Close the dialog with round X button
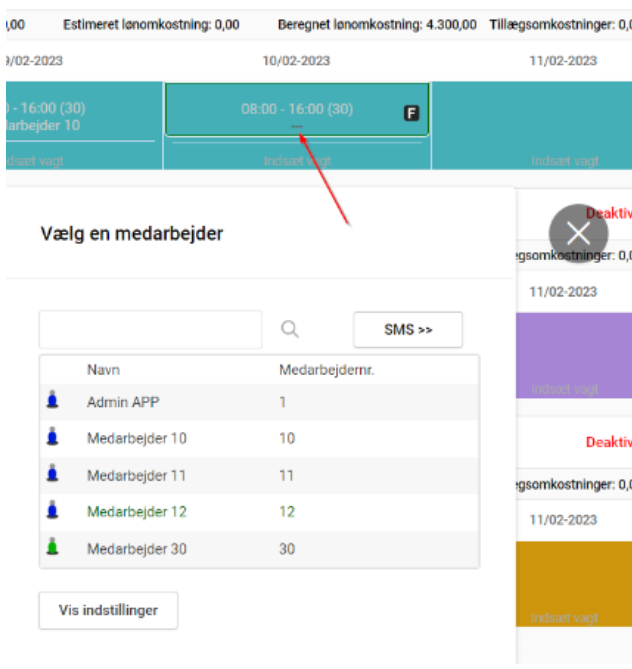The width and height of the screenshot is (632, 669). tap(578, 234)
